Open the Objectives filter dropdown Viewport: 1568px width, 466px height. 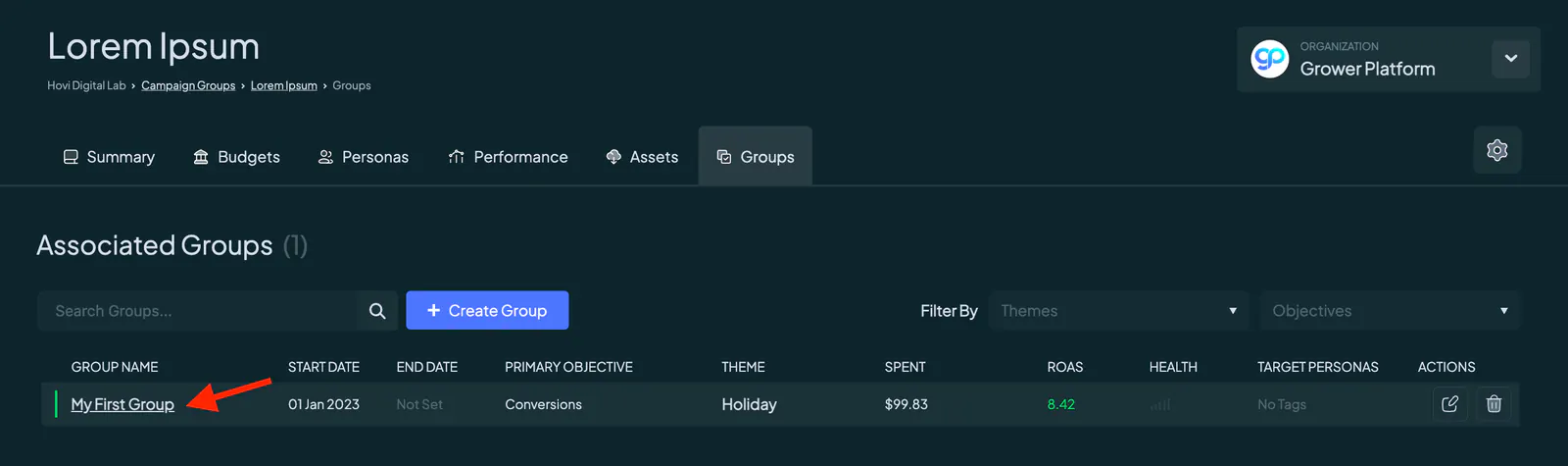click(1390, 311)
